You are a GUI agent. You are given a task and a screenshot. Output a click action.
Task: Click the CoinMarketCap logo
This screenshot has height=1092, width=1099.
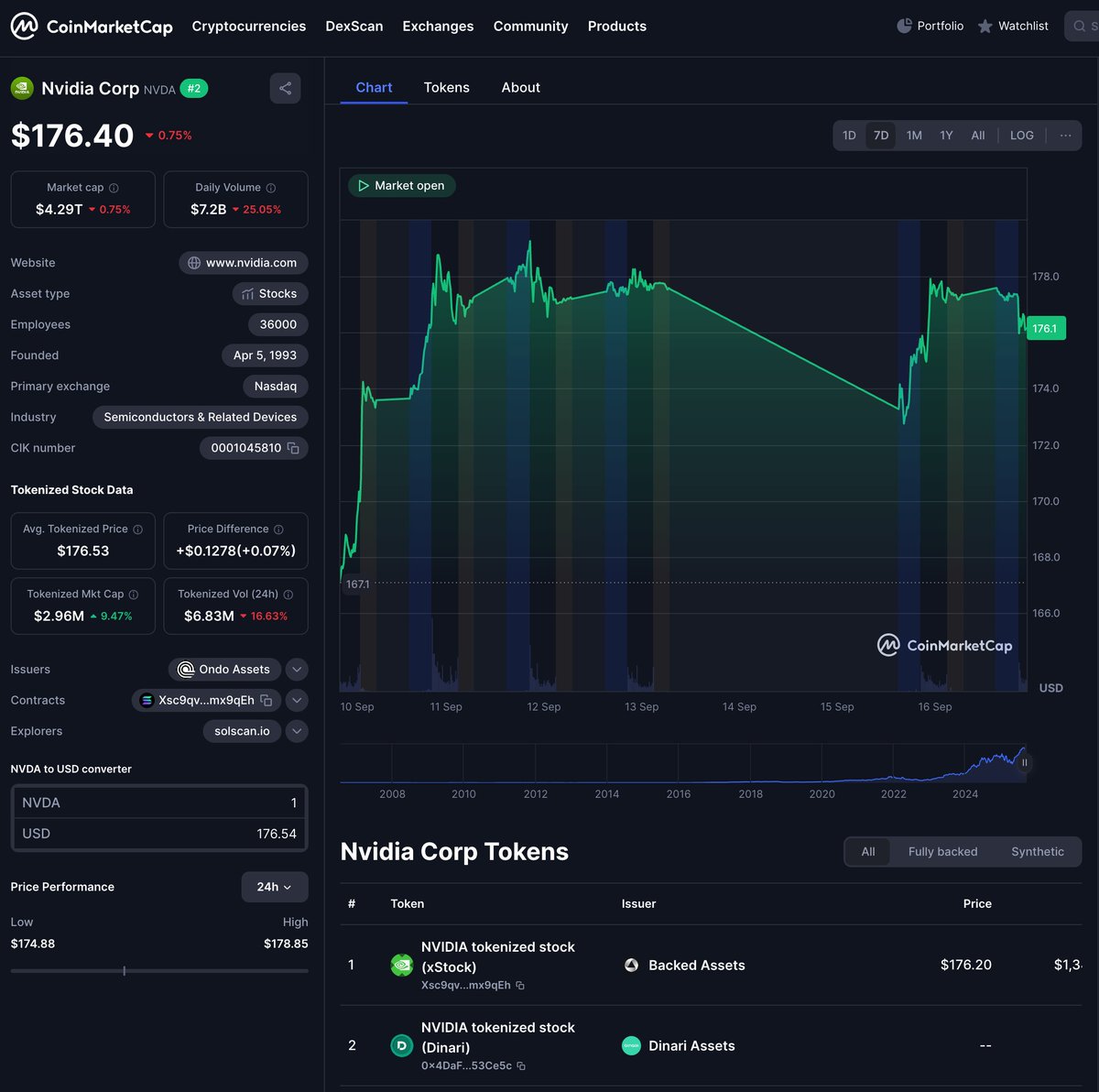pyautogui.click(x=92, y=26)
